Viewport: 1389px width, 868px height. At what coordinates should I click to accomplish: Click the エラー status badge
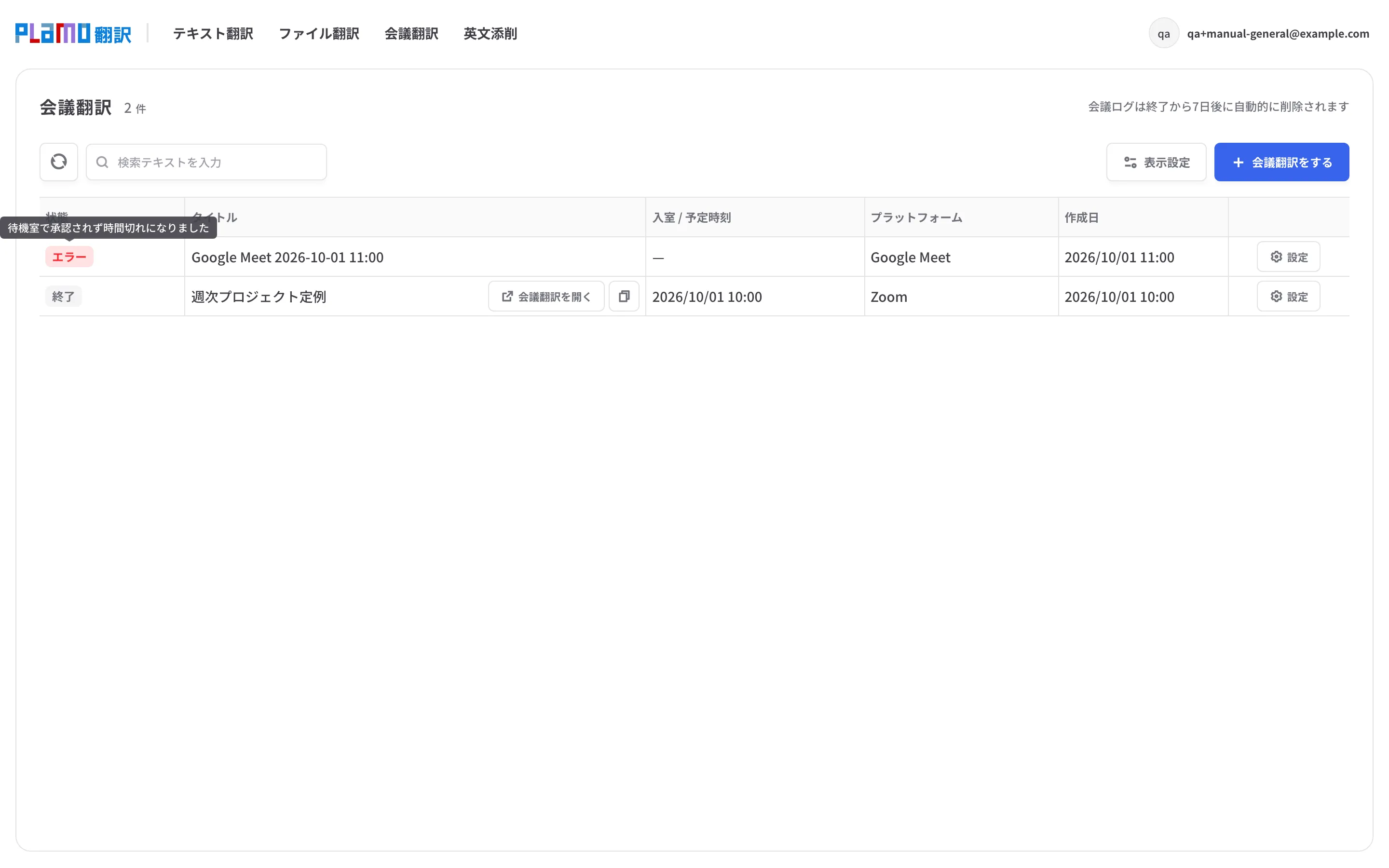(69, 257)
